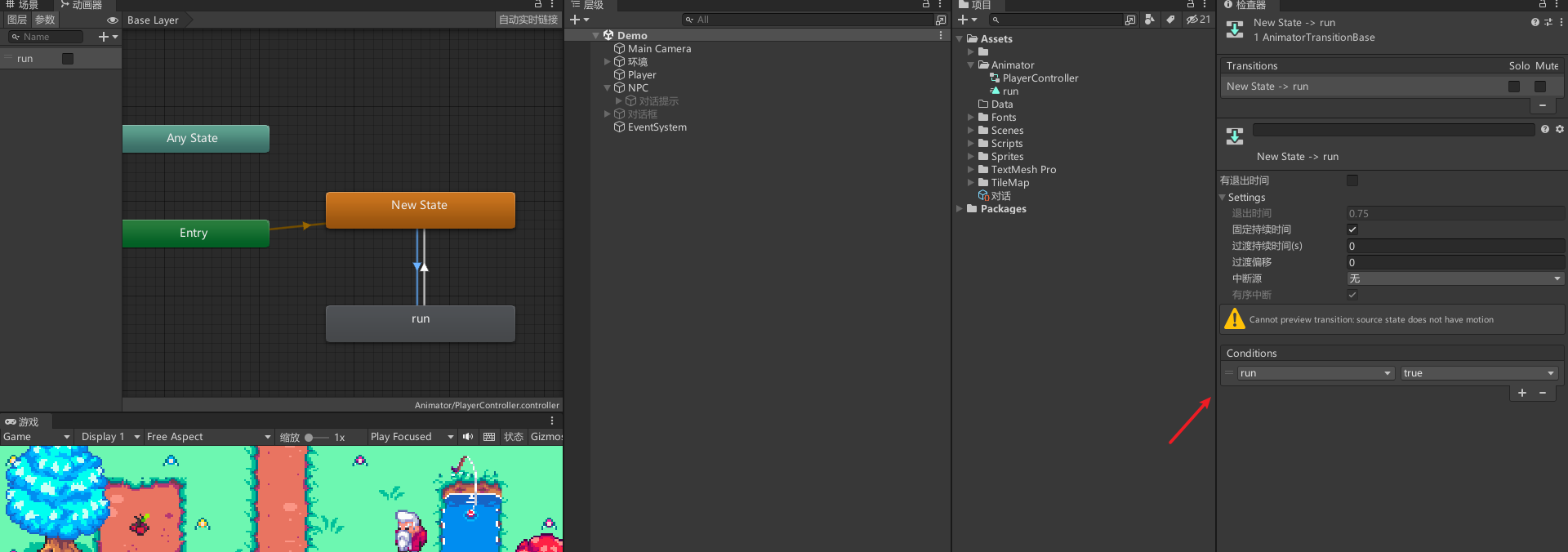
Task: Select Main Camera in hierarchy
Action: coord(659,49)
